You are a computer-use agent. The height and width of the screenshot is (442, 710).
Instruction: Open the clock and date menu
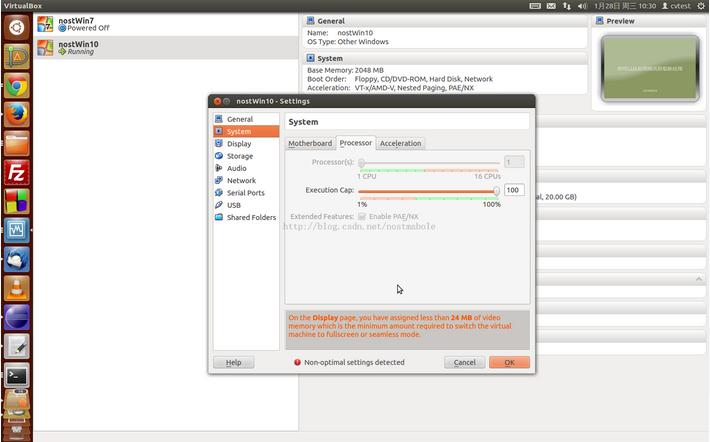click(625, 6)
